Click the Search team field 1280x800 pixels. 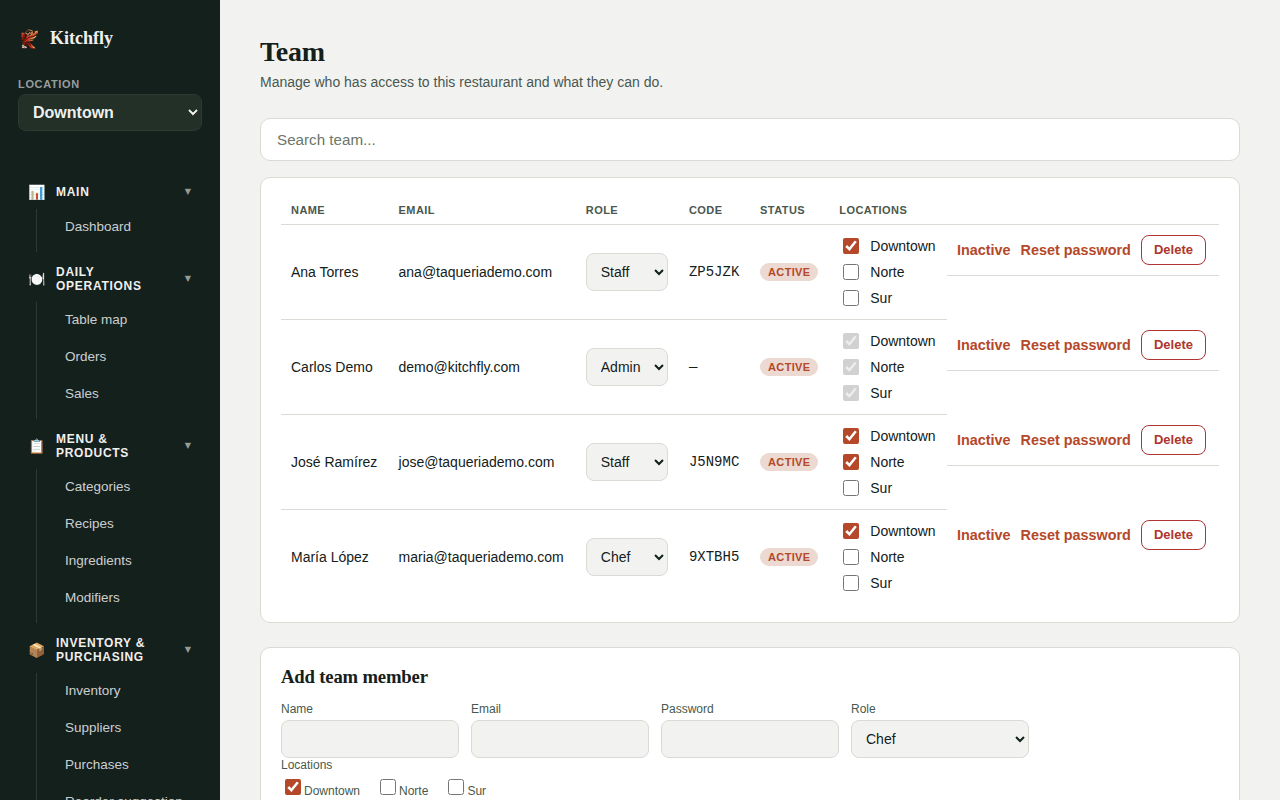click(750, 140)
